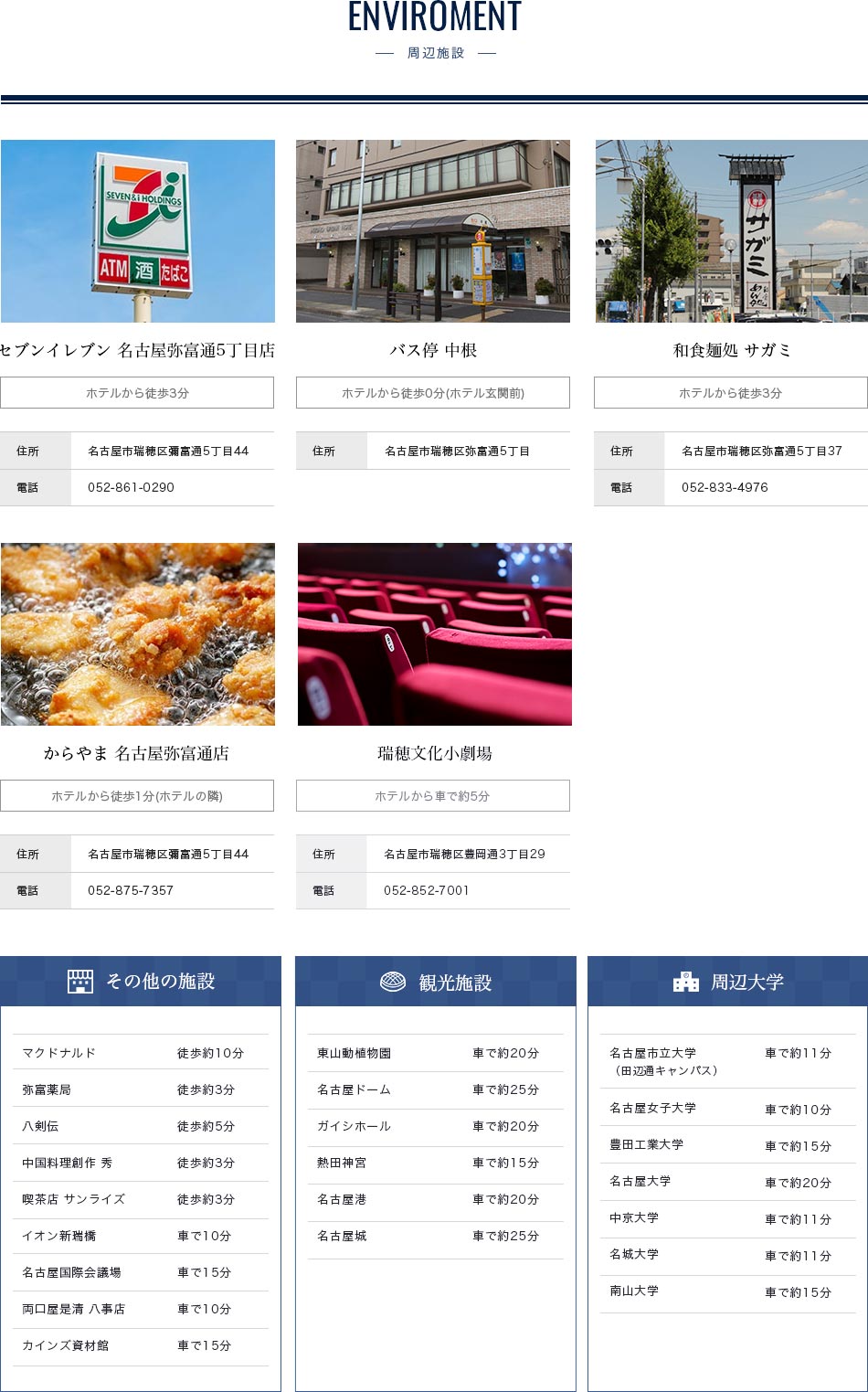This screenshot has height=1392, width=868.
Task: Click 中国料理創作 秀 in the list
Action: (x=68, y=1163)
